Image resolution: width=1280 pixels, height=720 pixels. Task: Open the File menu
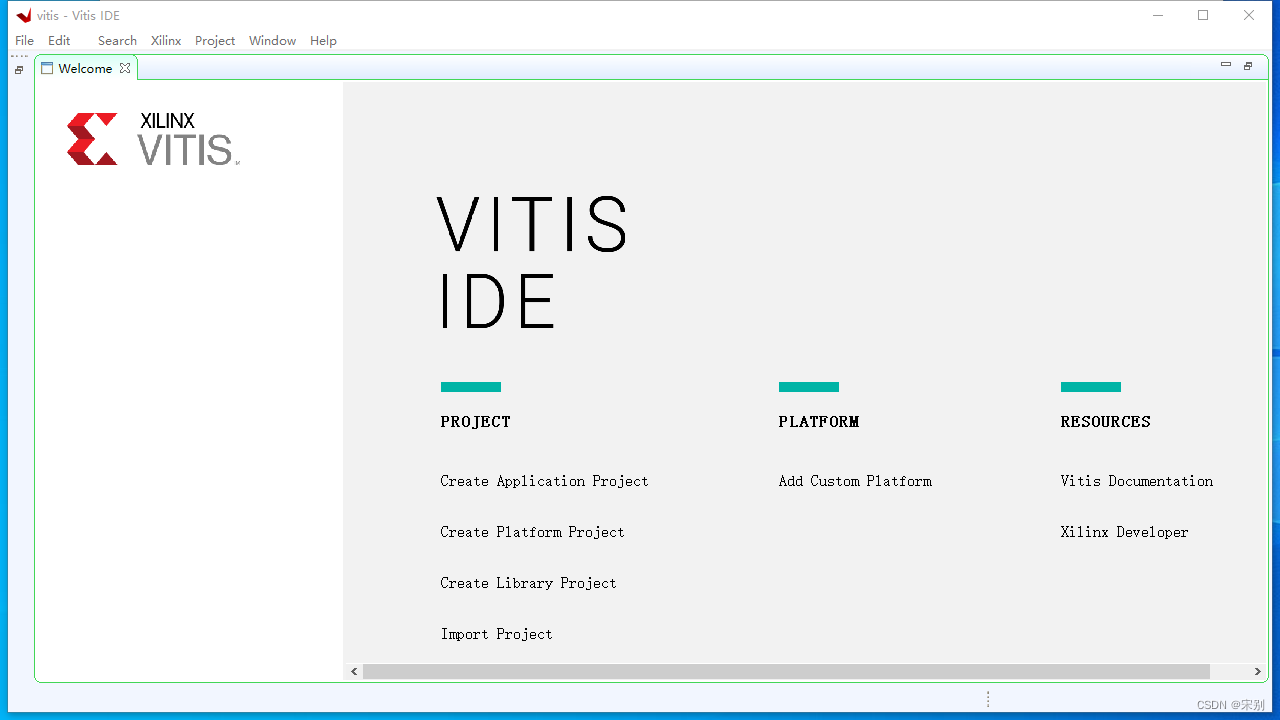click(x=24, y=41)
